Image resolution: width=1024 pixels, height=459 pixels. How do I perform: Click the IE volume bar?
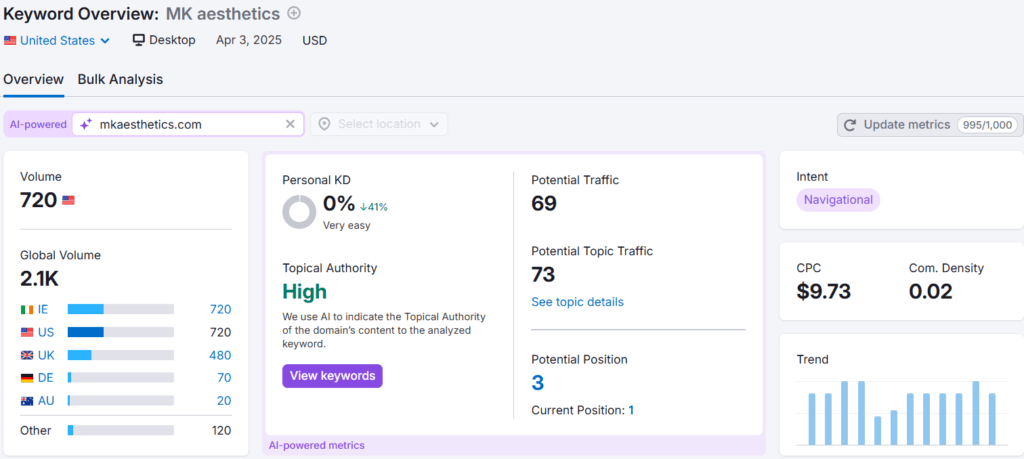coord(121,309)
